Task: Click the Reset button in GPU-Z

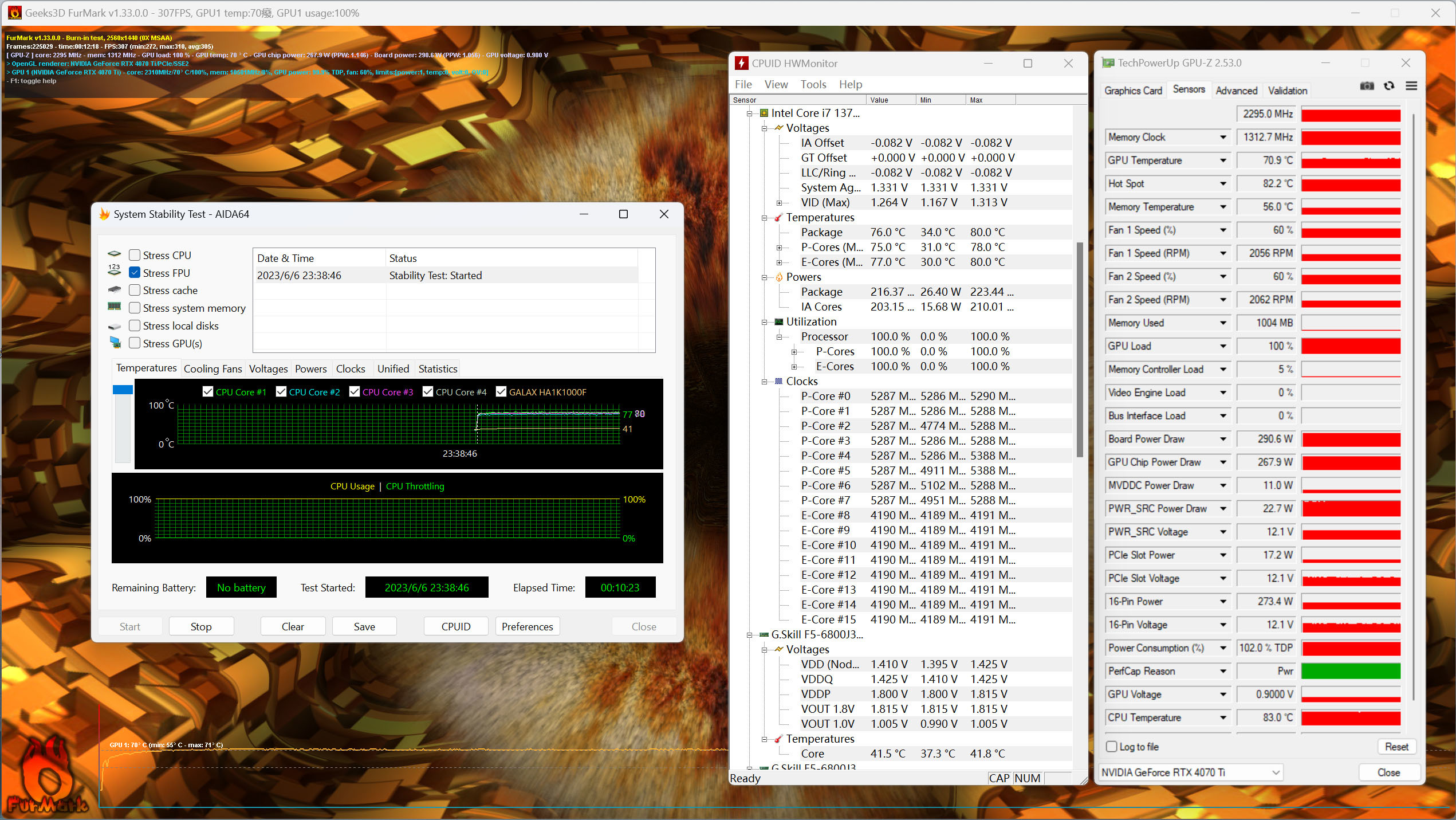Action: 1396,747
